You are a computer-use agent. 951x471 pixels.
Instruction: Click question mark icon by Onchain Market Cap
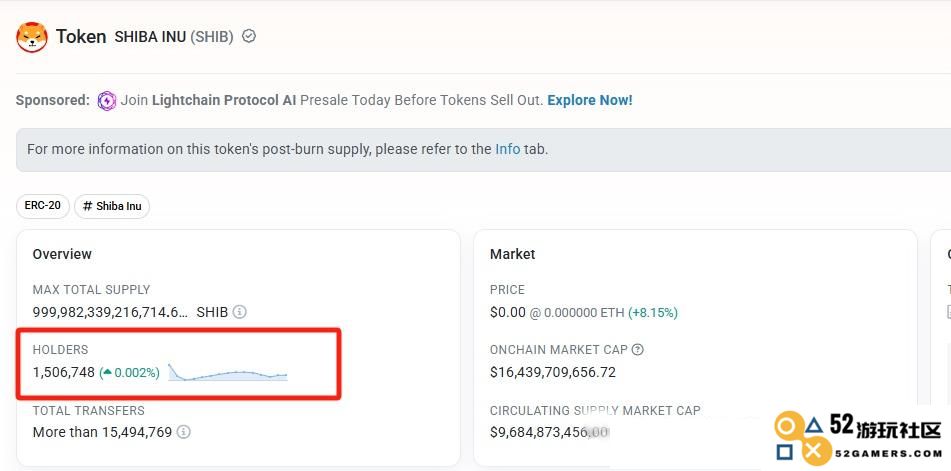(637, 350)
